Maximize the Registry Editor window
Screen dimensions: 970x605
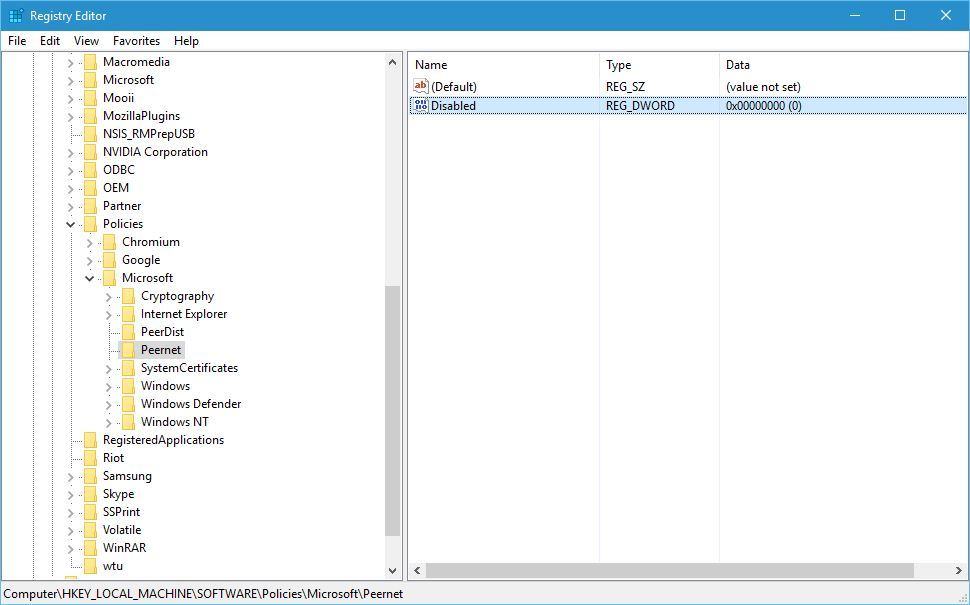pyautogui.click(x=900, y=15)
